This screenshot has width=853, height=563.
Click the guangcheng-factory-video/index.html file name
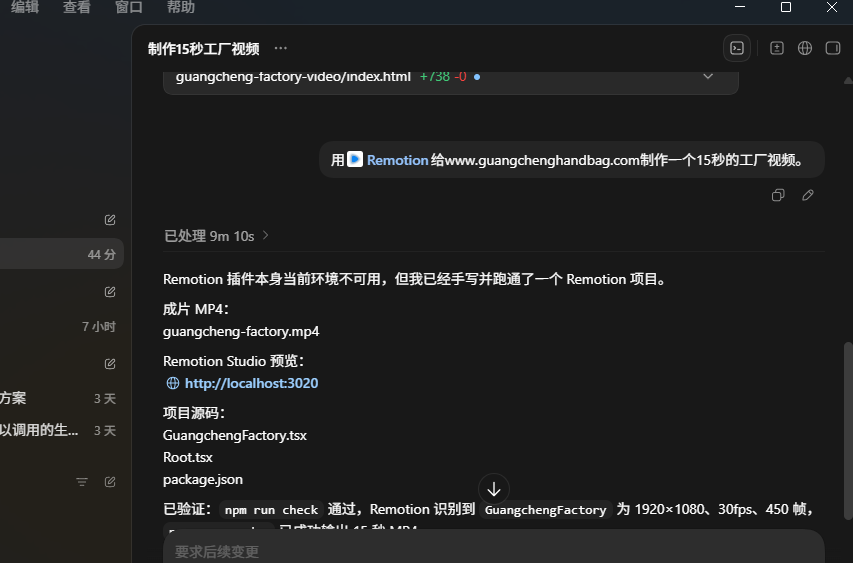coord(293,77)
